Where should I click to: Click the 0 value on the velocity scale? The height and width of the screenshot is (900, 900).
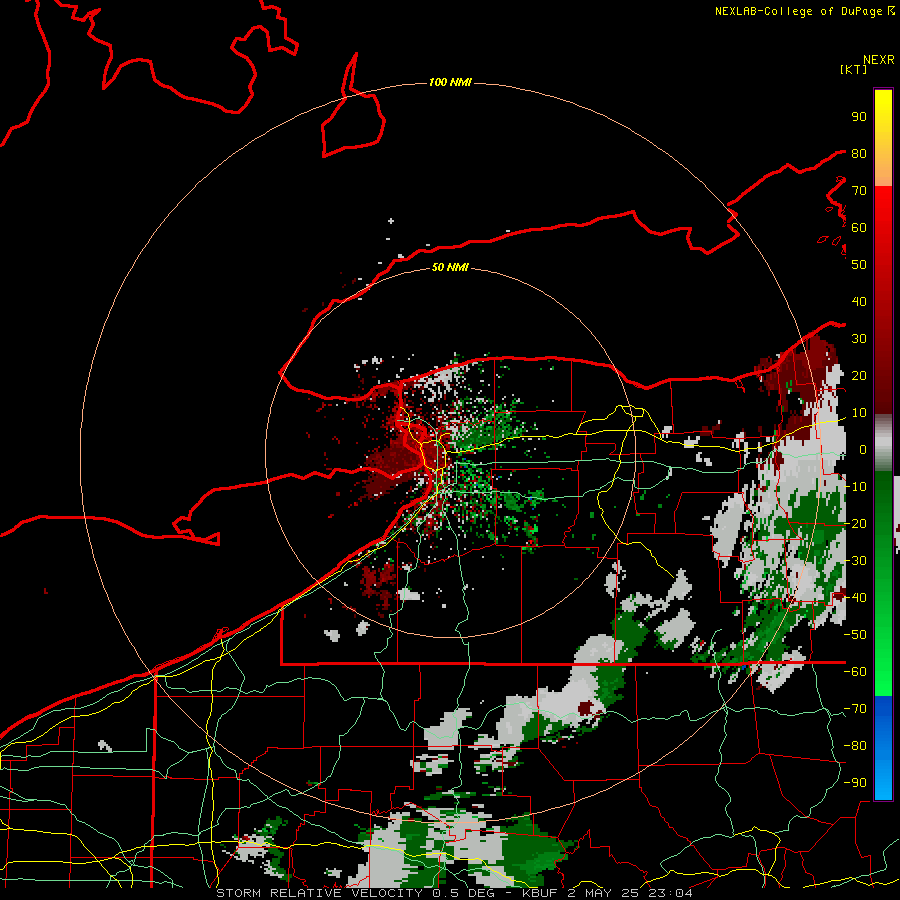pos(862,450)
